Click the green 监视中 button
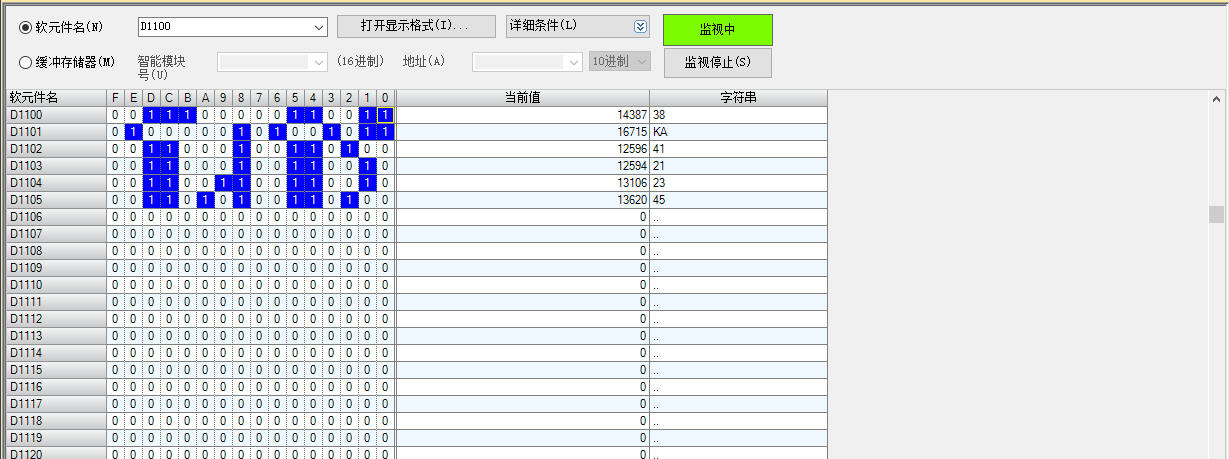Screen dimensions: 1229x459 coord(717,30)
